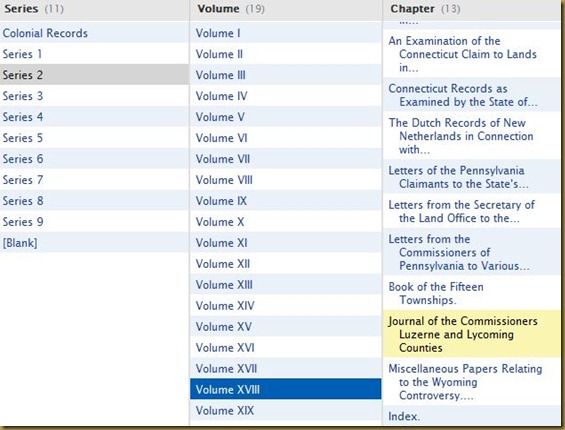This screenshot has height=430, width=565.
Task: Choose Volume V
Action: (x=285, y=117)
